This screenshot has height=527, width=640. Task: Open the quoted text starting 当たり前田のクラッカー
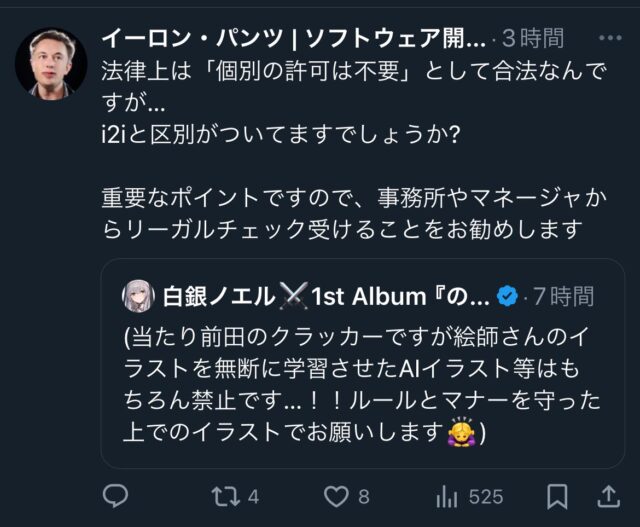tap(362, 385)
